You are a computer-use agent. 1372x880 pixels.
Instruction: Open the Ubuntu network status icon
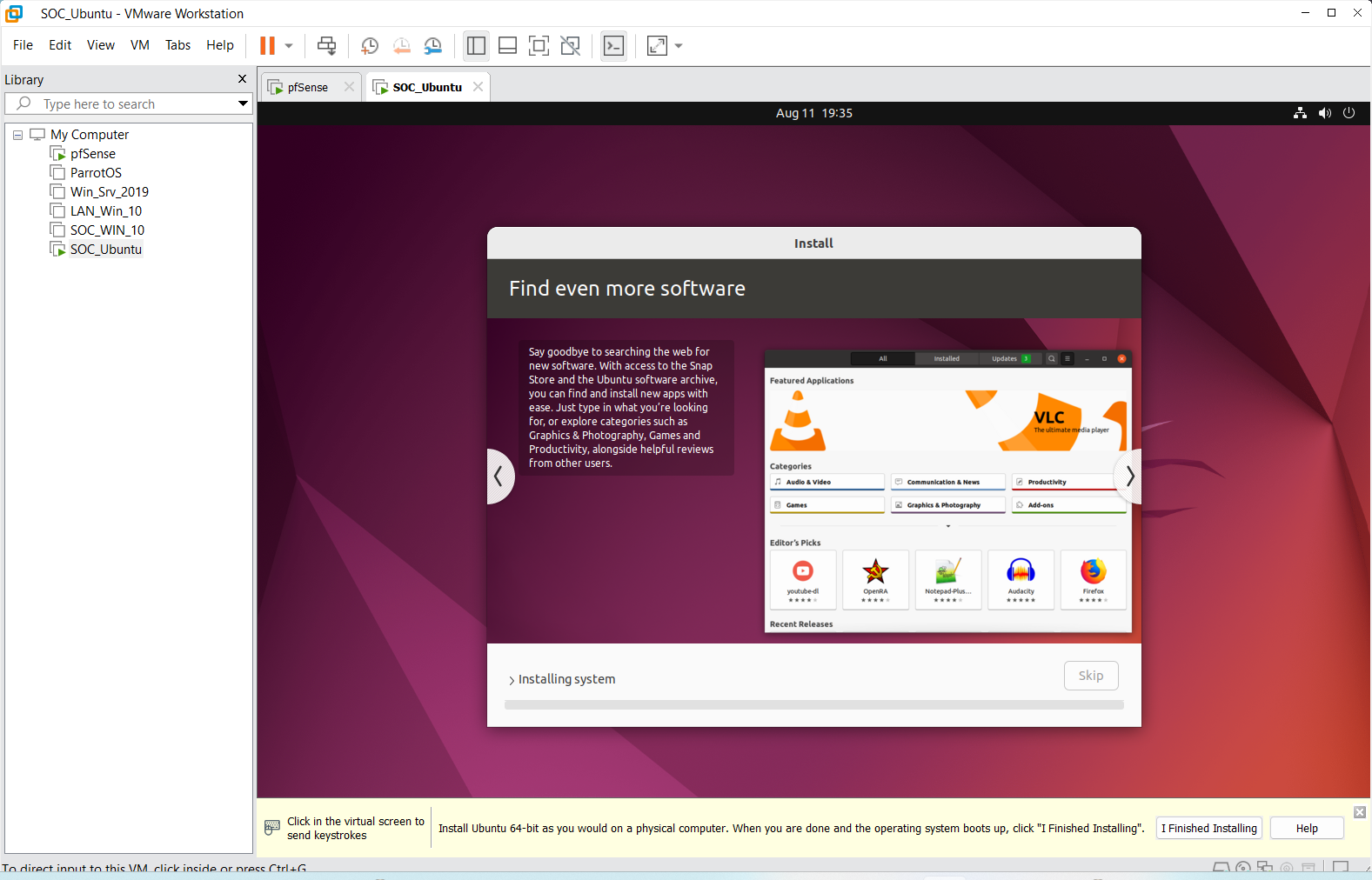click(1300, 113)
